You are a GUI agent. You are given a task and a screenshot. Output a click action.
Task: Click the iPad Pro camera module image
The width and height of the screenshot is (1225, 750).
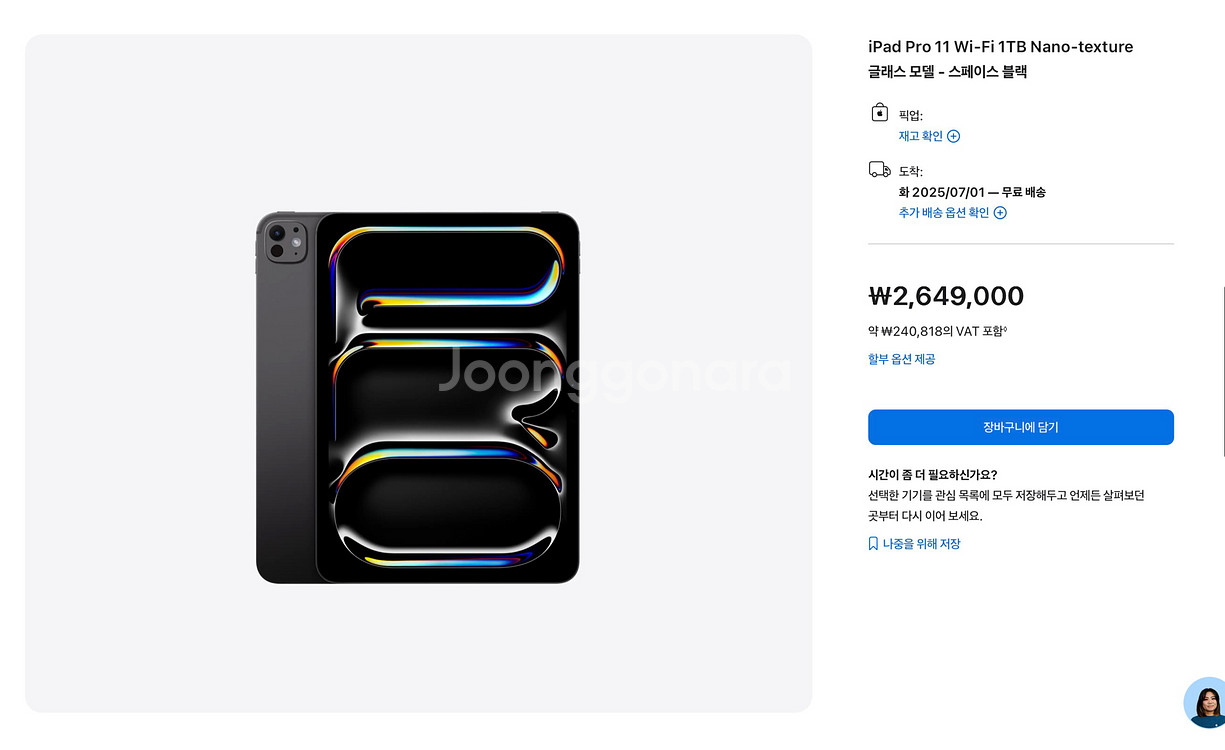(x=286, y=241)
